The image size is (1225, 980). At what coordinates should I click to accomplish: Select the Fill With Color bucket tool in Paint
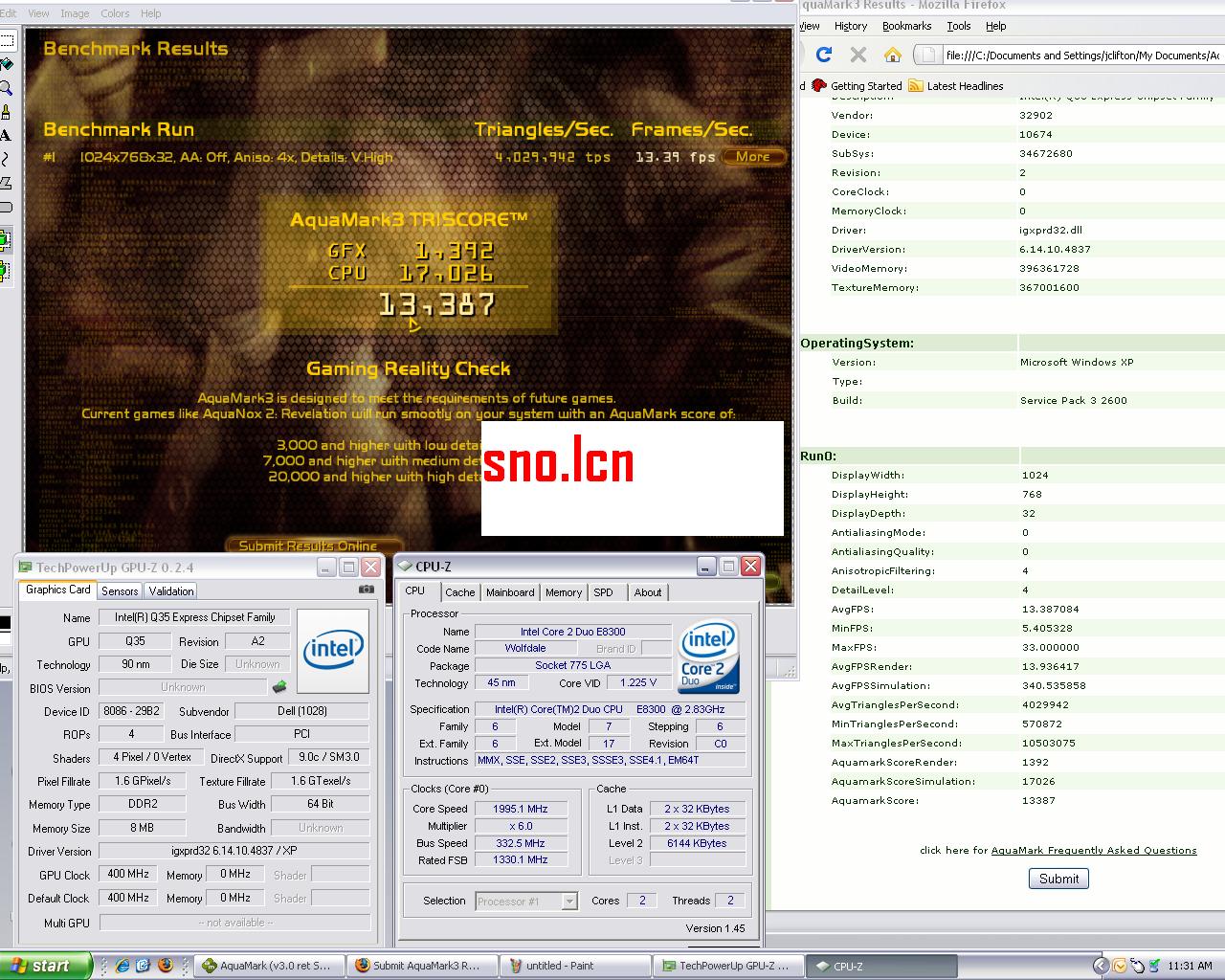coord(5,65)
